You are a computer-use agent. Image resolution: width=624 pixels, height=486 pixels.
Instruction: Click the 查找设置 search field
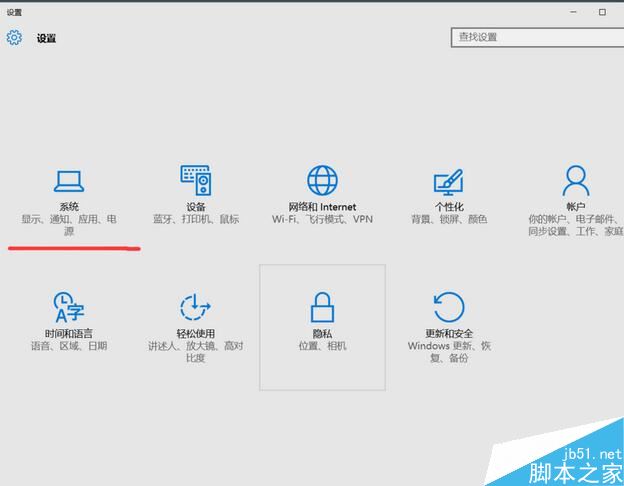point(537,37)
